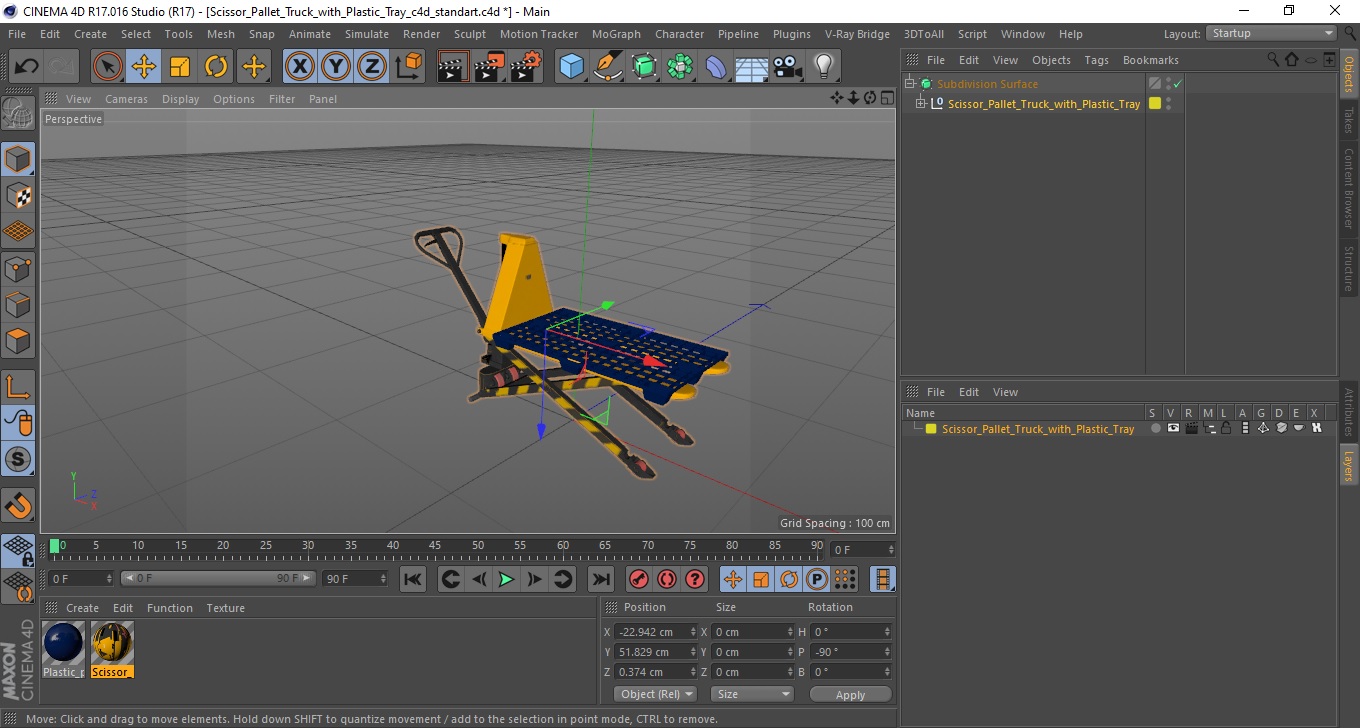Play the animation forward
Screen dimensions: 1360x728
click(x=507, y=579)
